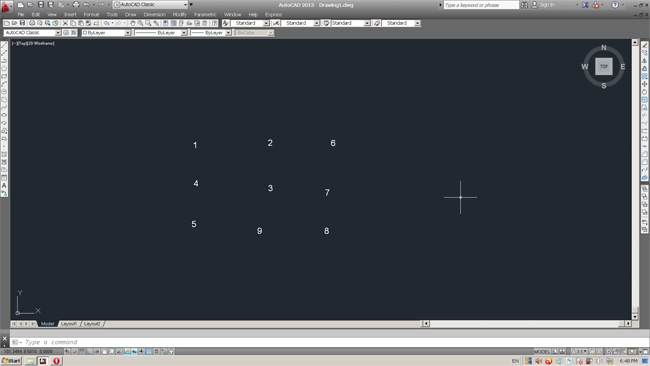Toggle Polar Tracking in status bar
Screen dimensions: 650x366
[97, 351]
